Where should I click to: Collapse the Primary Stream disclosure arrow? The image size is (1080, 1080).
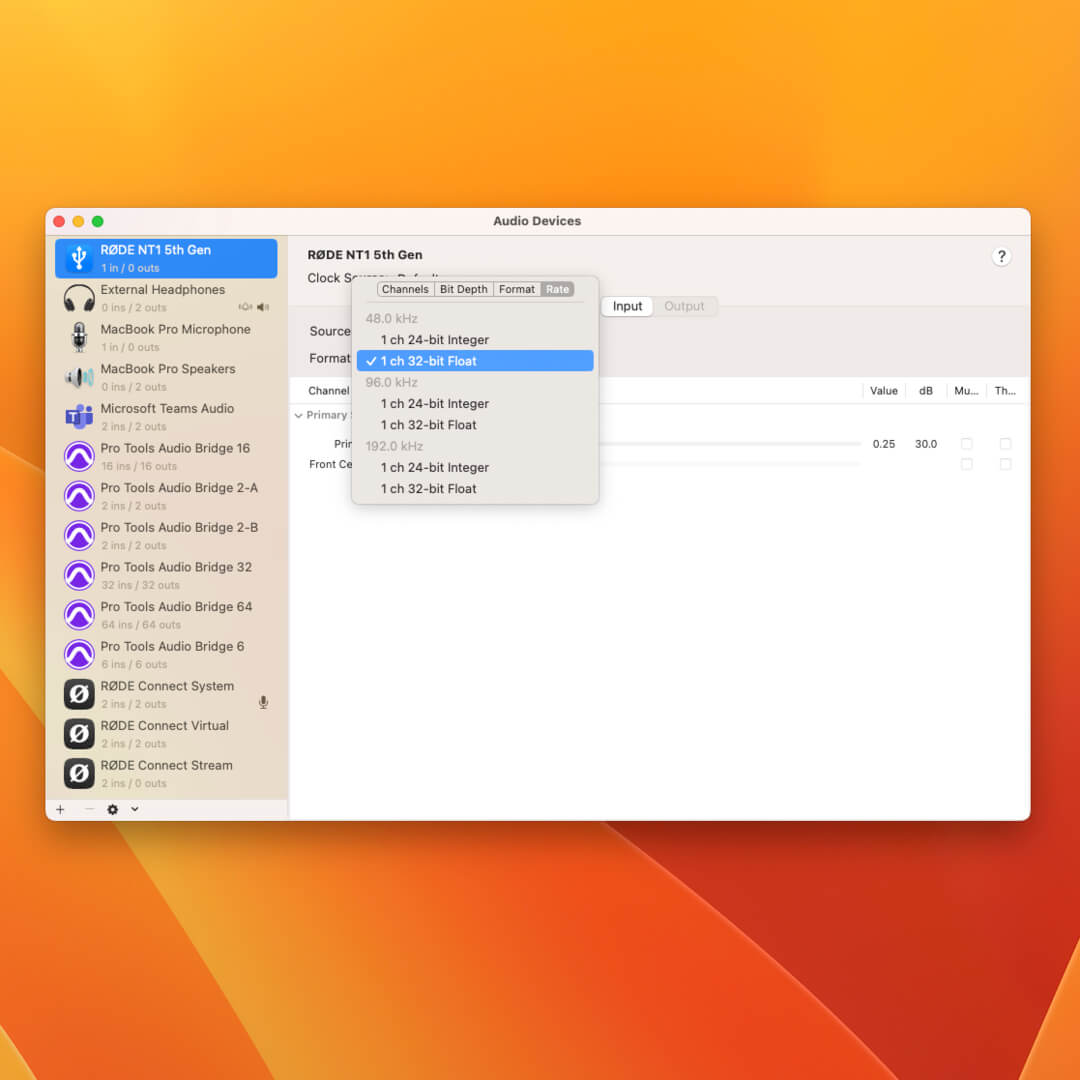(298, 415)
